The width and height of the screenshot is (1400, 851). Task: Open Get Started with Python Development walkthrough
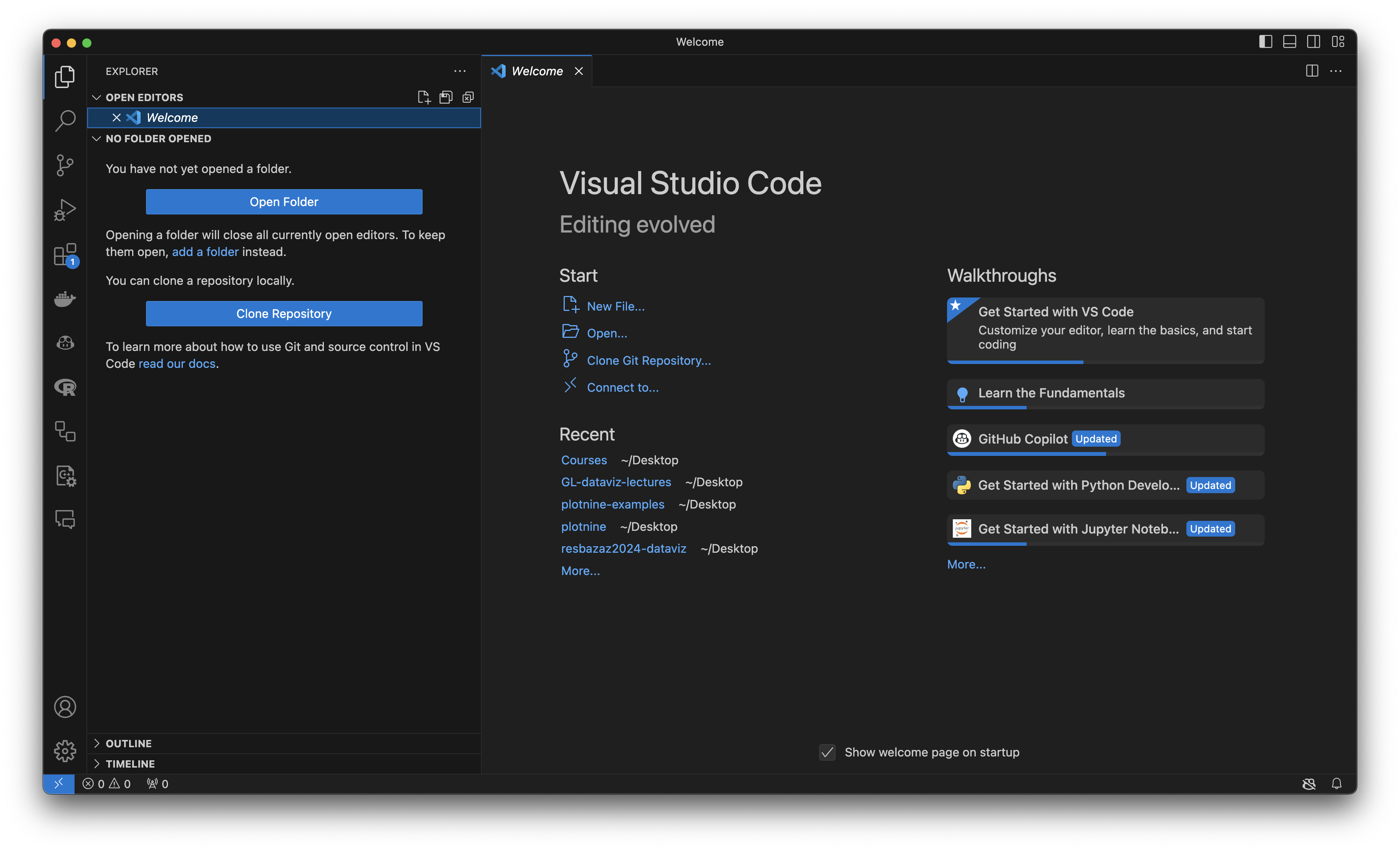click(1105, 485)
